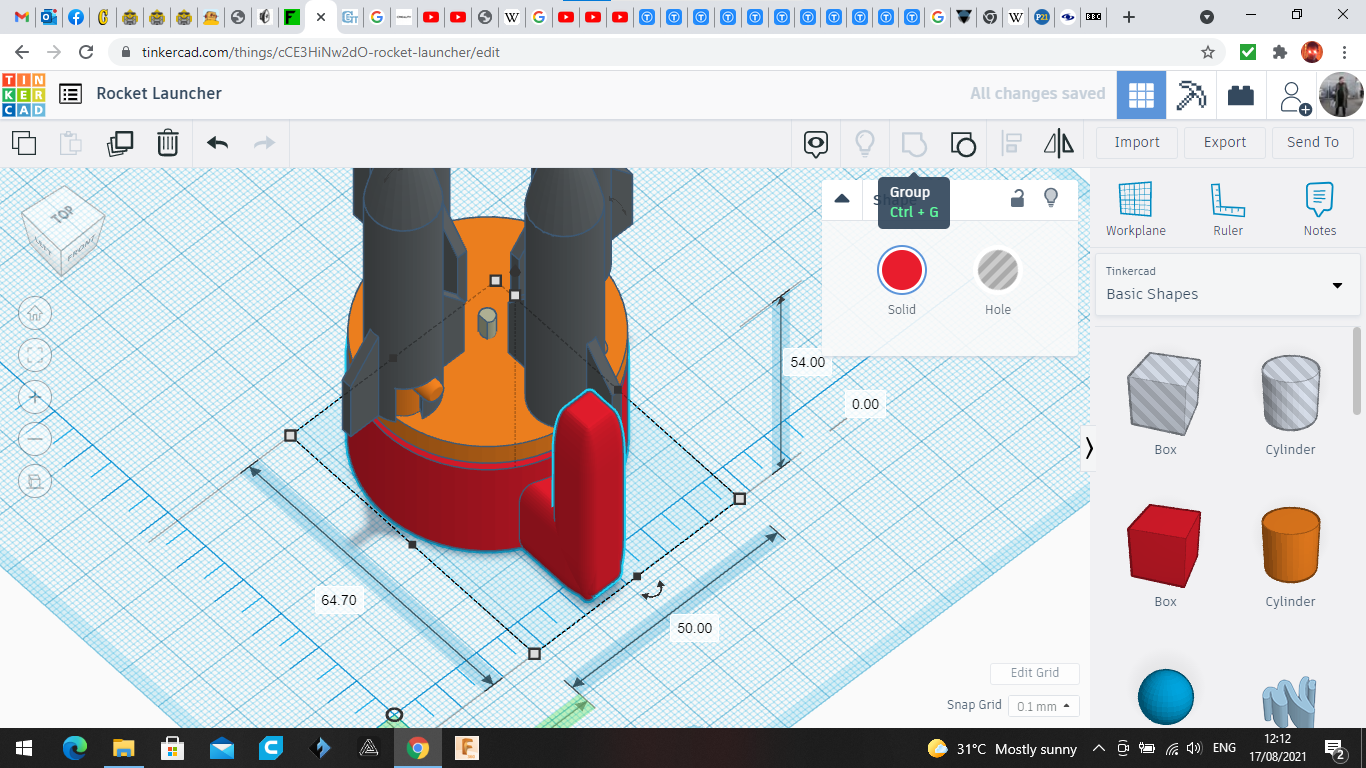The height and width of the screenshot is (768, 1366).
Task: Set the shape to Hole
Action: pos(997,271)
